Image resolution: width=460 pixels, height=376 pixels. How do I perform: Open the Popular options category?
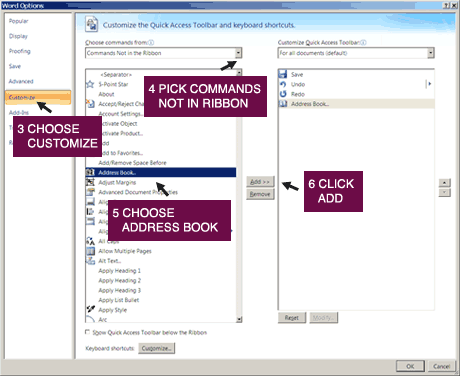[x=18, y=21]
